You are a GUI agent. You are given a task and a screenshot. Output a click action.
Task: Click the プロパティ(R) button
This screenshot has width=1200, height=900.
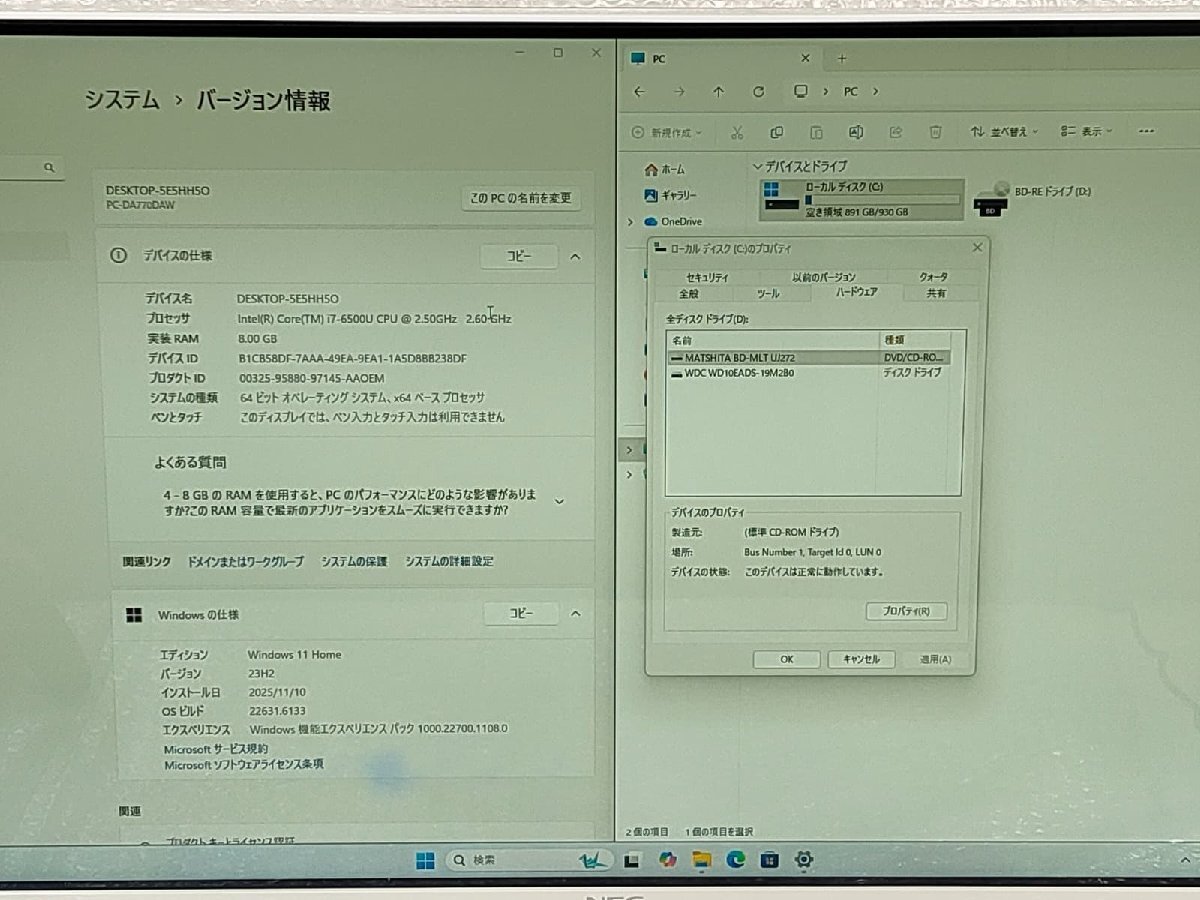(906, 611)
